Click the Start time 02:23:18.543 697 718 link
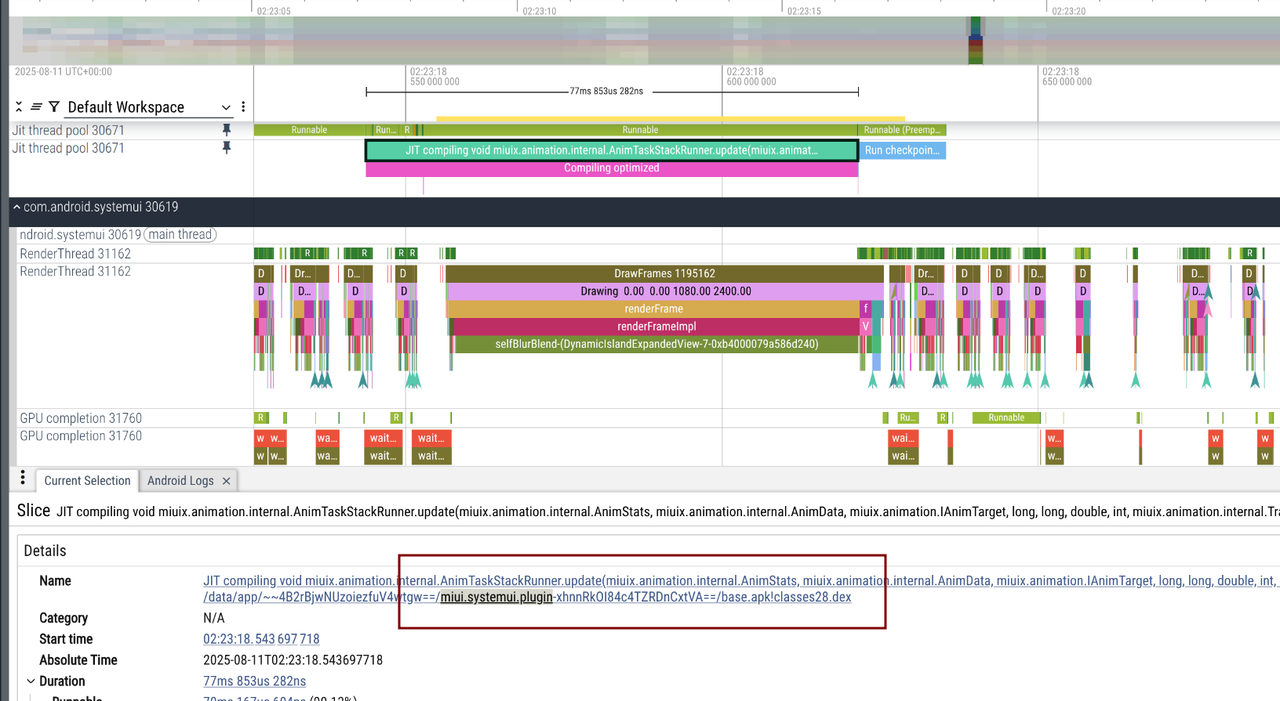1280x701 pixels. click(x=261, y=639)
